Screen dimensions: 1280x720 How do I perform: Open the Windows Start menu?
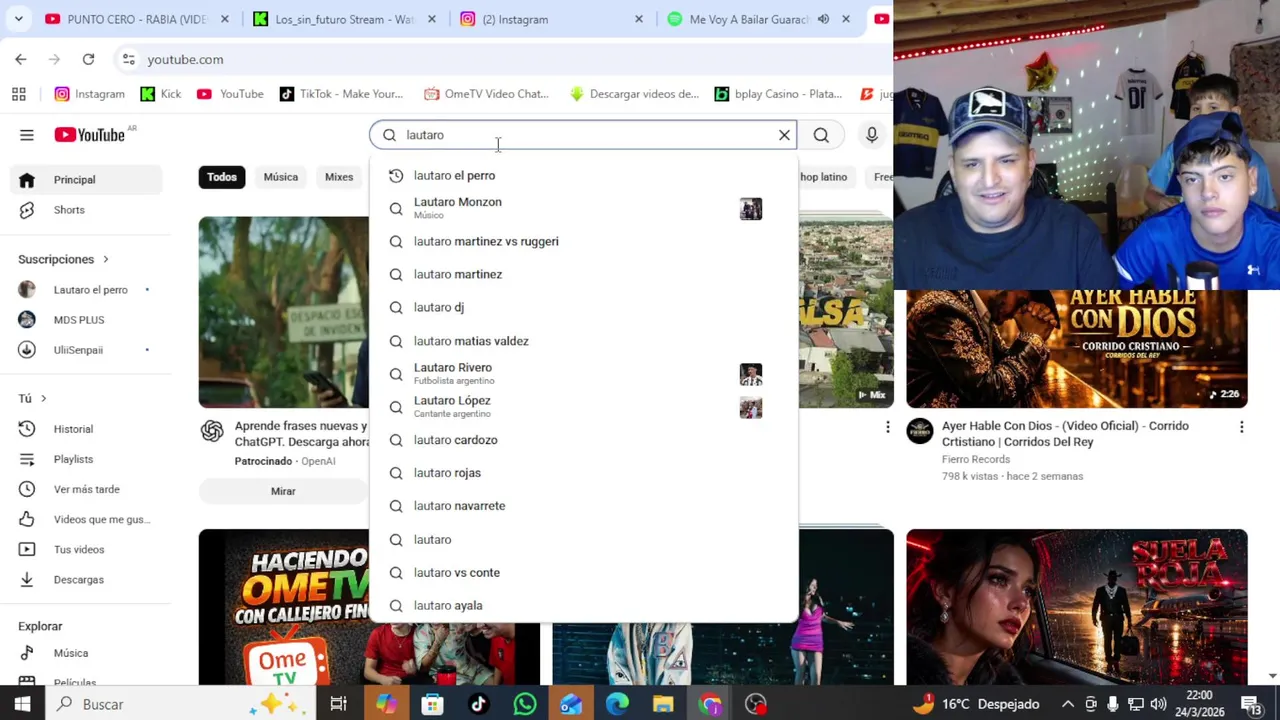[x=22, y=704]
